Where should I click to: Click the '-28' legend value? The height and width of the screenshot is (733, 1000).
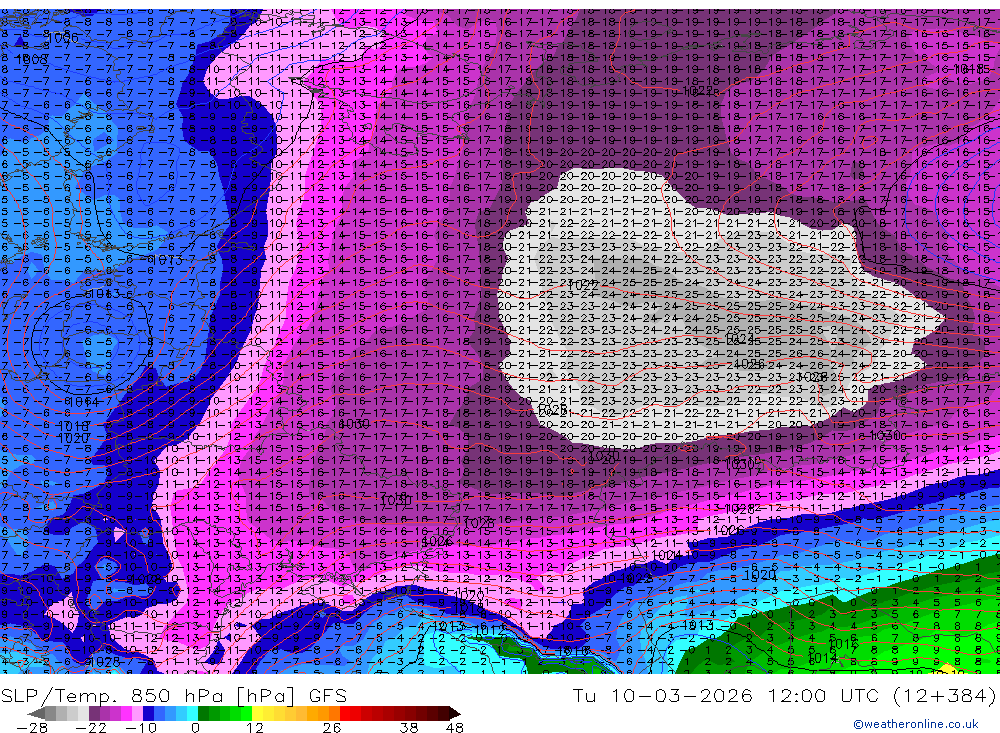coord(32,728)
